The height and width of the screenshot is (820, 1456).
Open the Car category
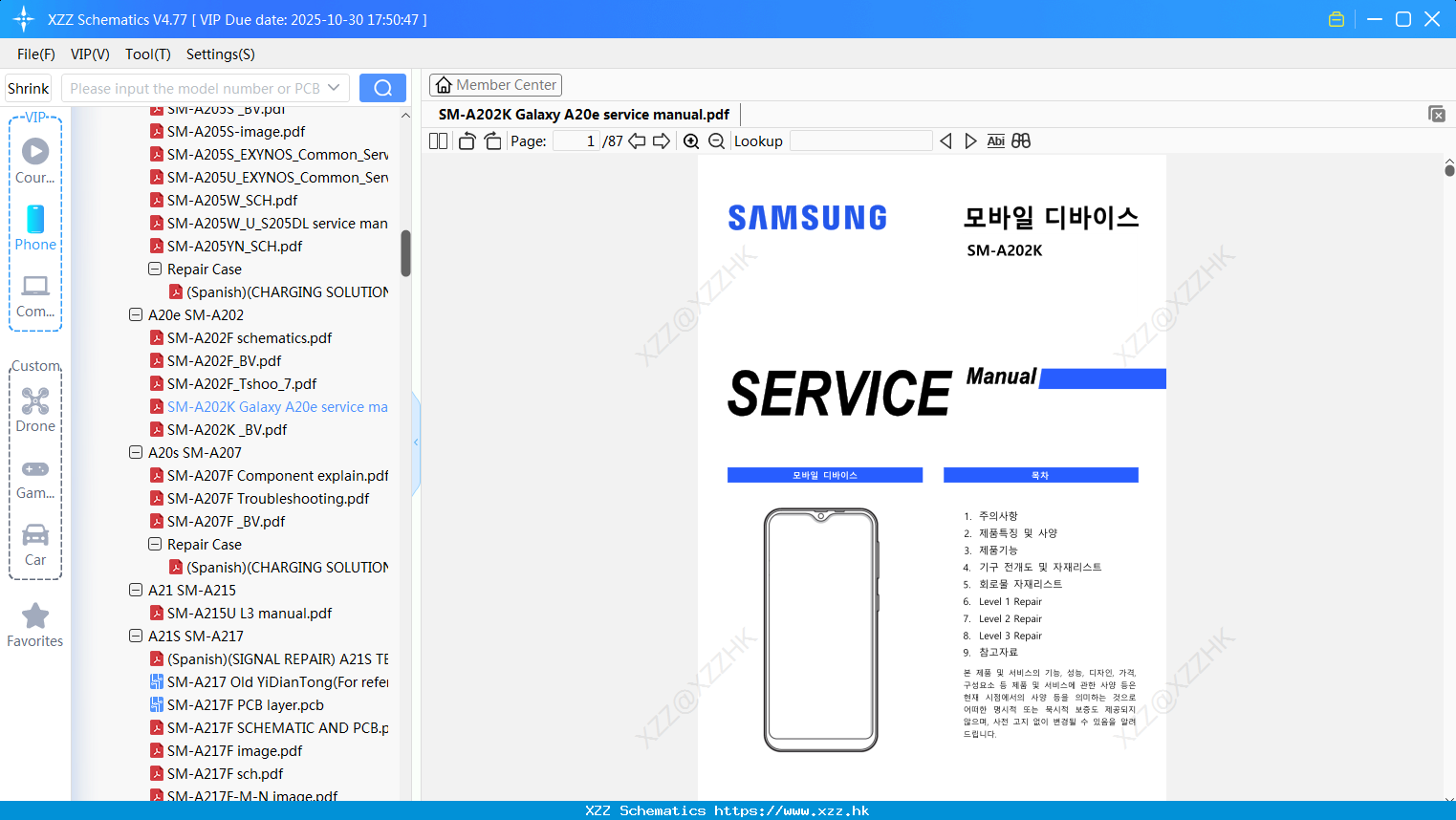coord(35,545)
